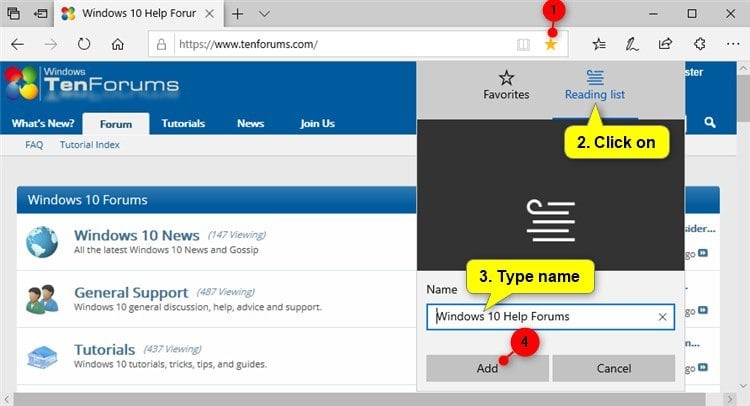Screen dimensions: 750x406
Task: Click go-to-last-post icon in General Support row
Action: [703, 310]
